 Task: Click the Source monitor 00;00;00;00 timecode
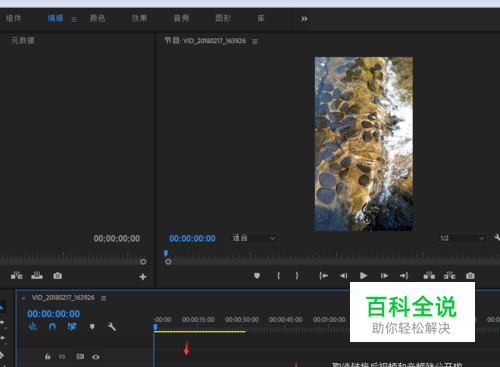coord(117,238)
